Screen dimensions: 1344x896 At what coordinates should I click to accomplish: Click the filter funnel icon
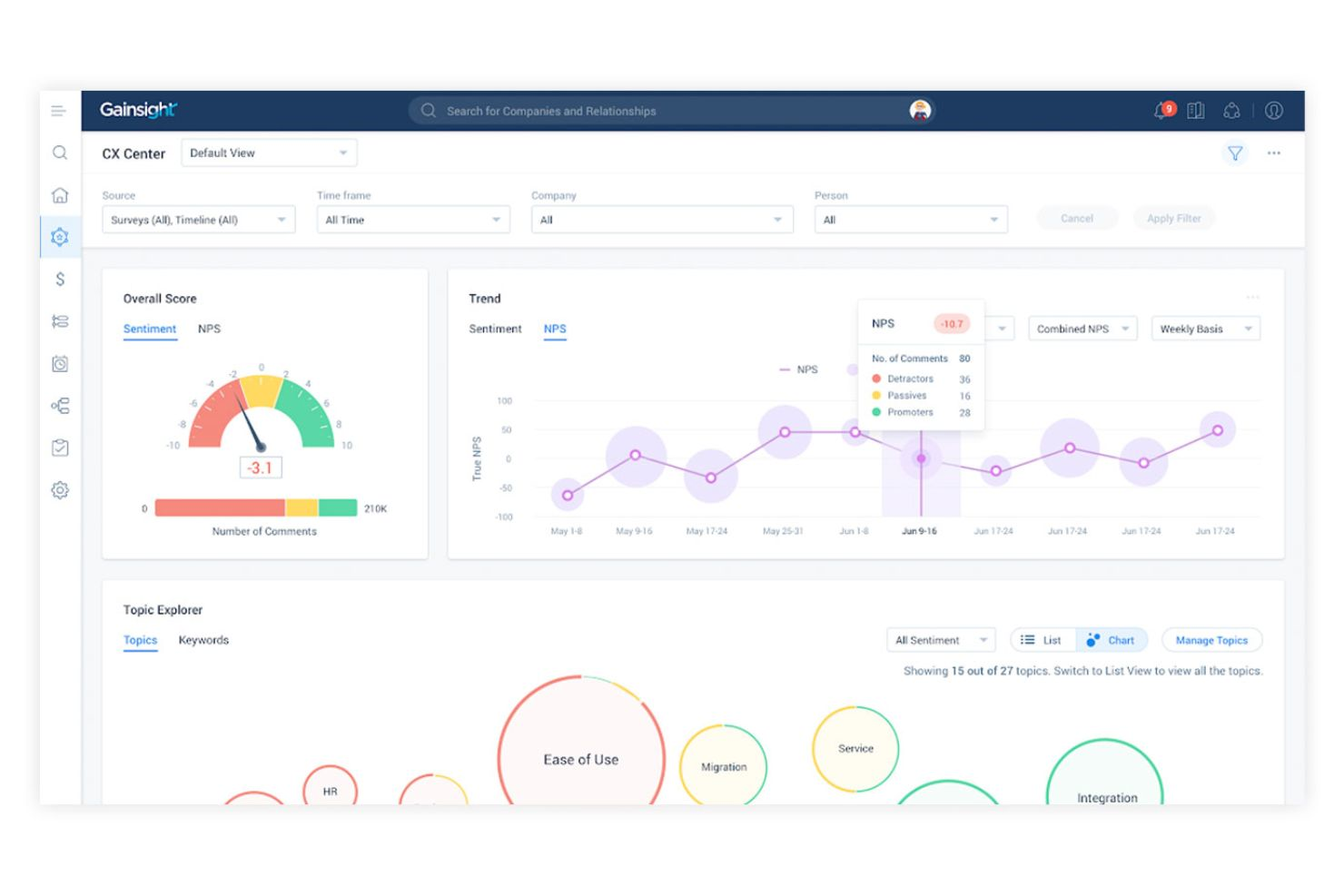point(1235,153)
